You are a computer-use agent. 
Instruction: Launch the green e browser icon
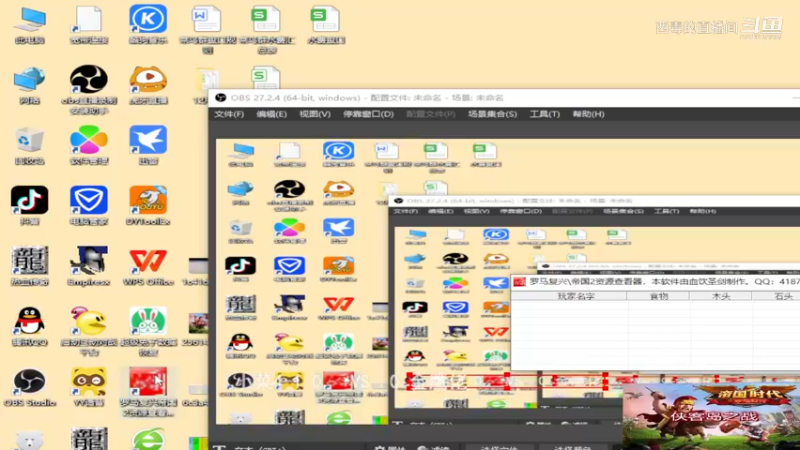[x=148, y=440]
